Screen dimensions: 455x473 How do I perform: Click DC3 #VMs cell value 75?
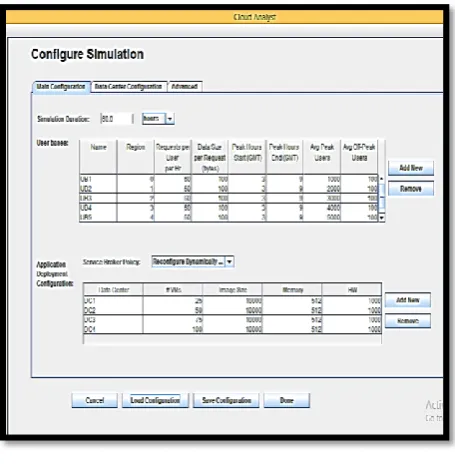click(173, 320)
